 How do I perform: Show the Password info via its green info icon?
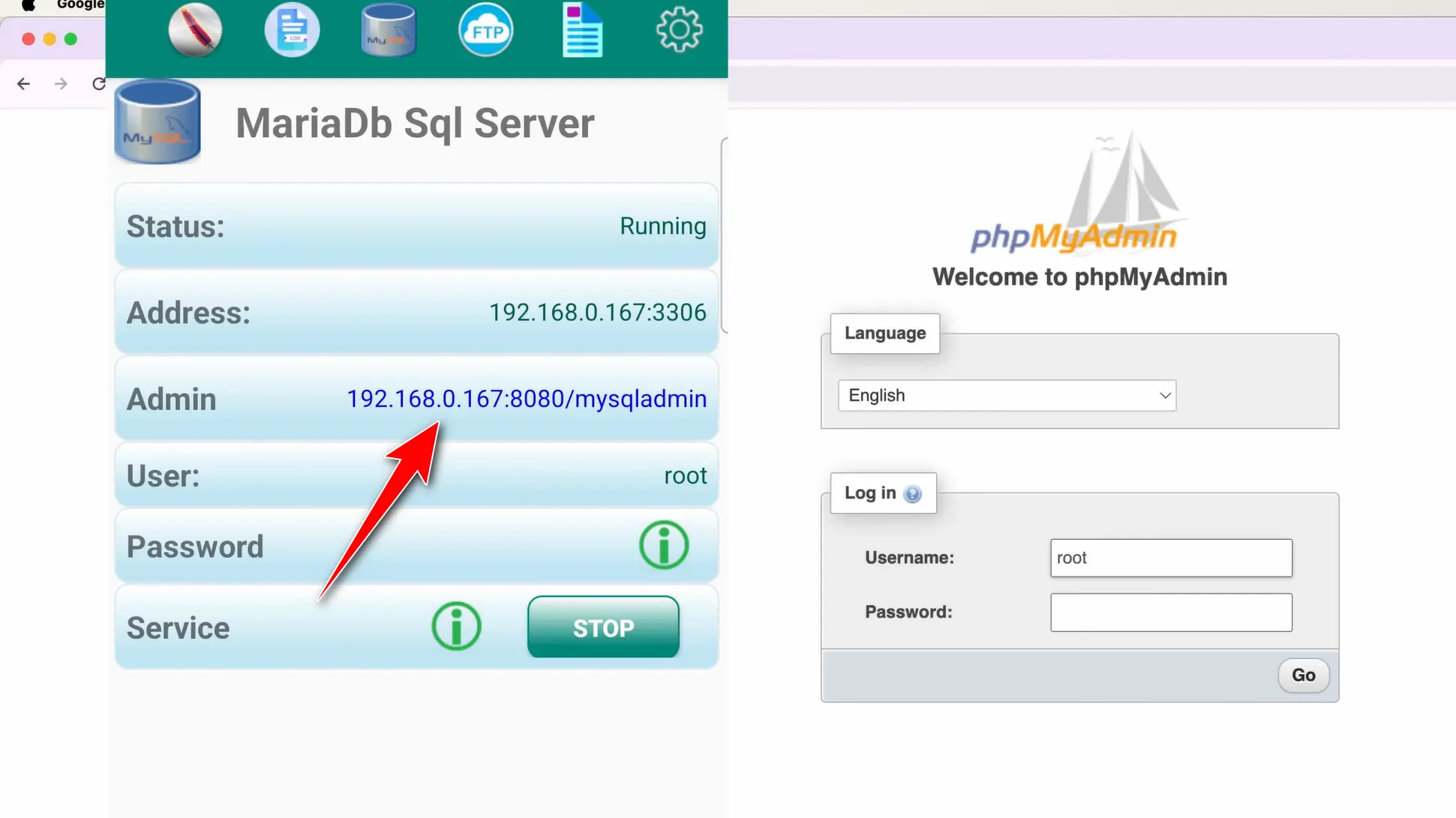pyautogui.click(x=663, y=545)
